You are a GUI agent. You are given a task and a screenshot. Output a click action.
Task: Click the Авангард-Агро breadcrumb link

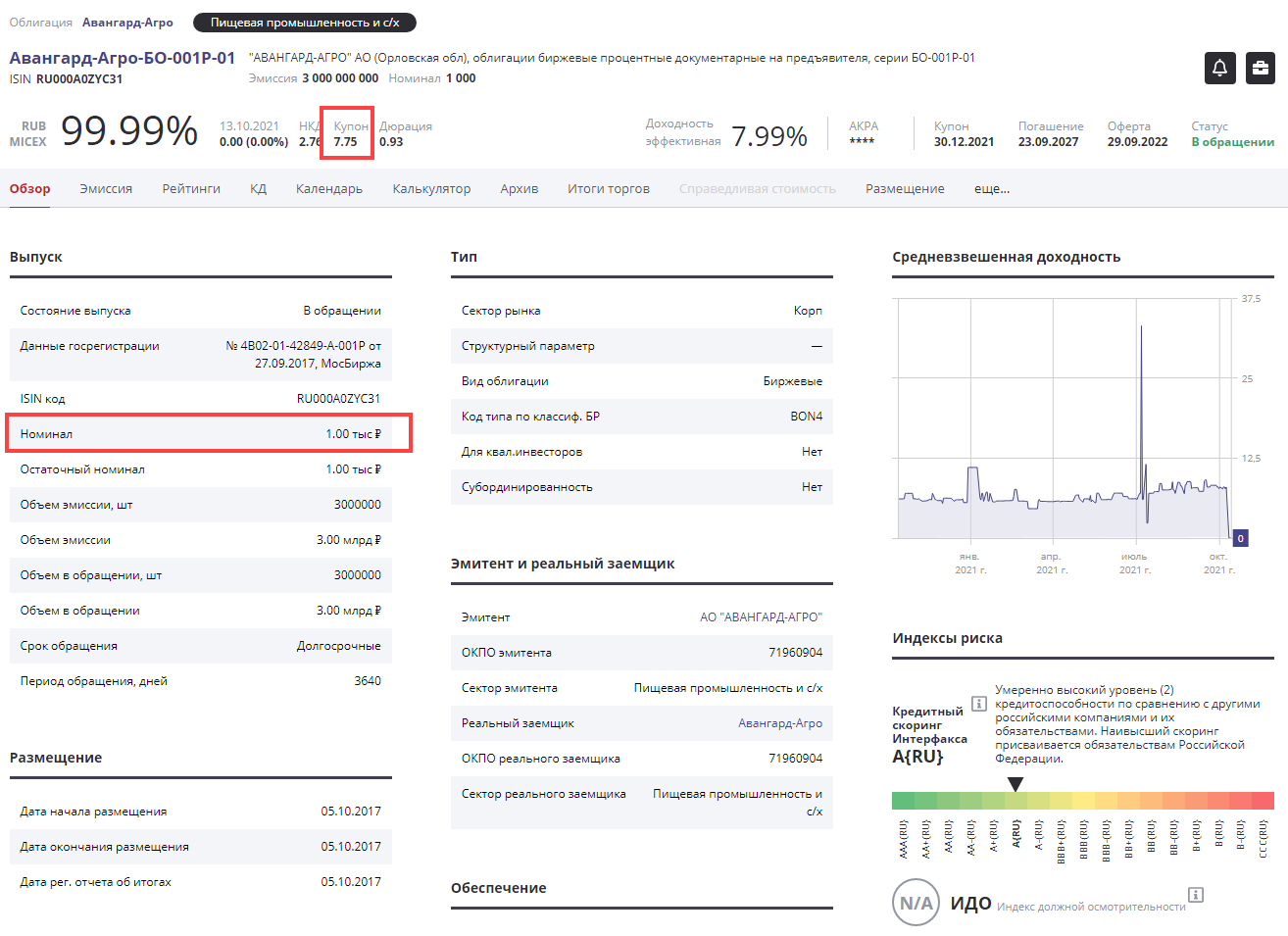point(127,23)
